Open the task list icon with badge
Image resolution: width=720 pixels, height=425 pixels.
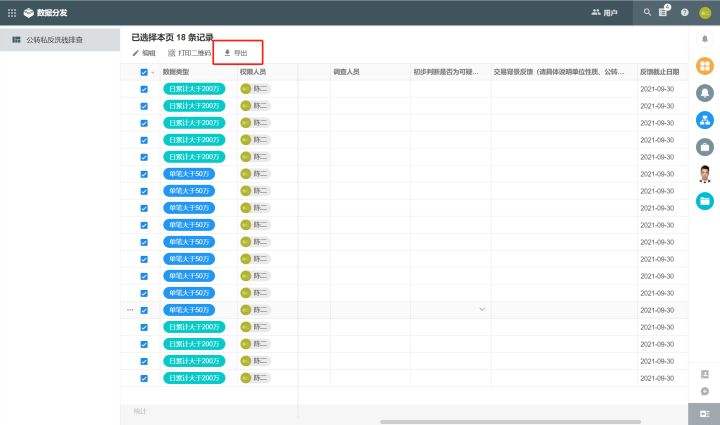coord(665,12)
